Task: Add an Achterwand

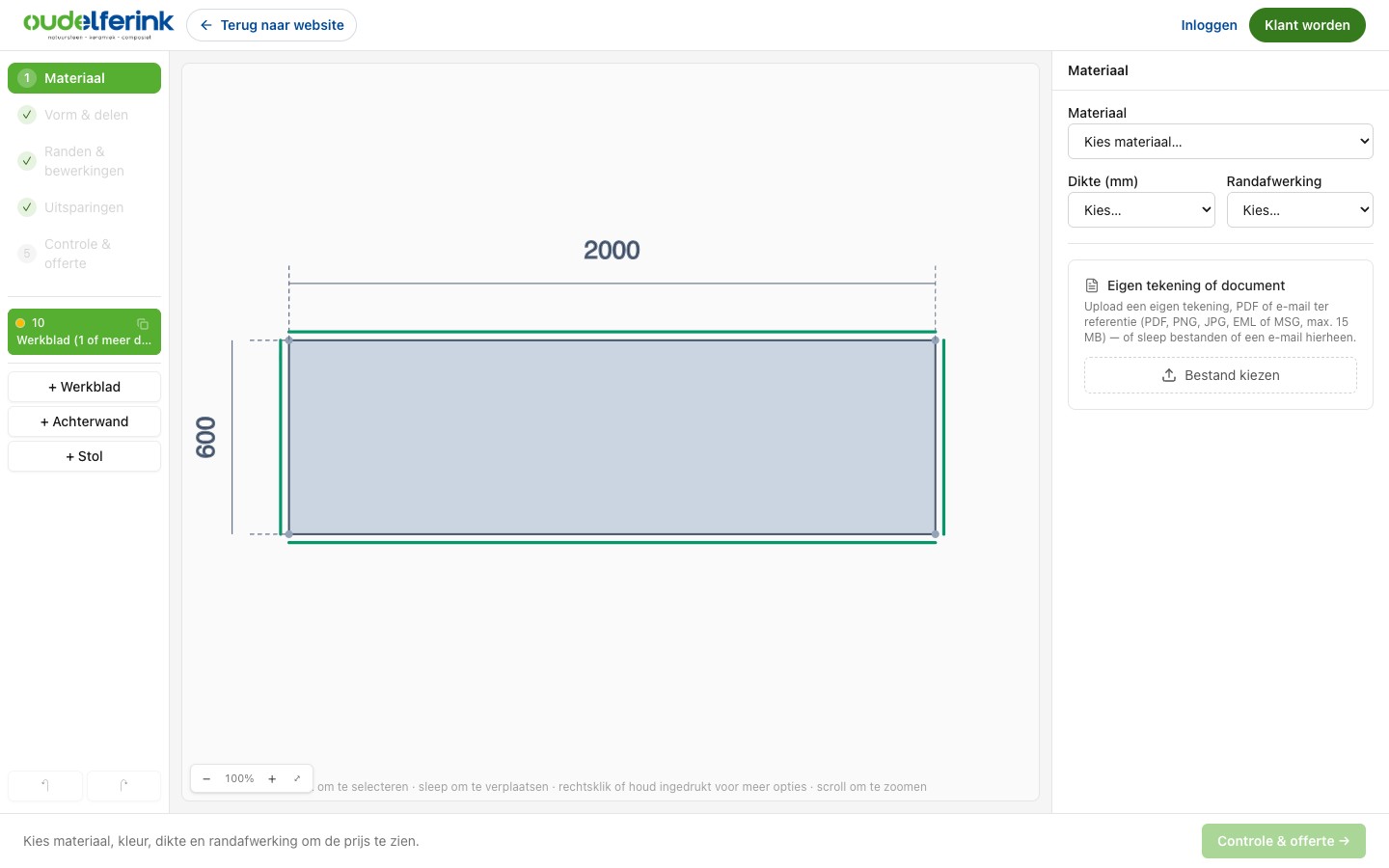Action: 84,421
